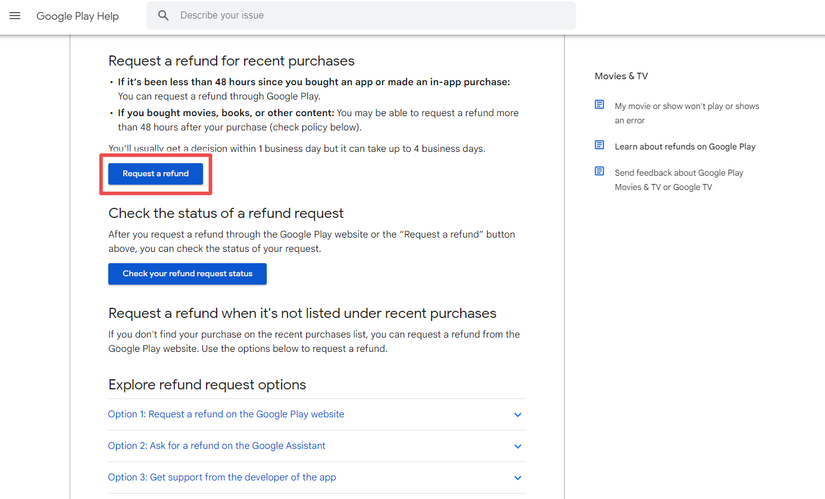Expand the Option 2 chevron arrow
This screenshot has width=825, height=499.
(517, 446)
